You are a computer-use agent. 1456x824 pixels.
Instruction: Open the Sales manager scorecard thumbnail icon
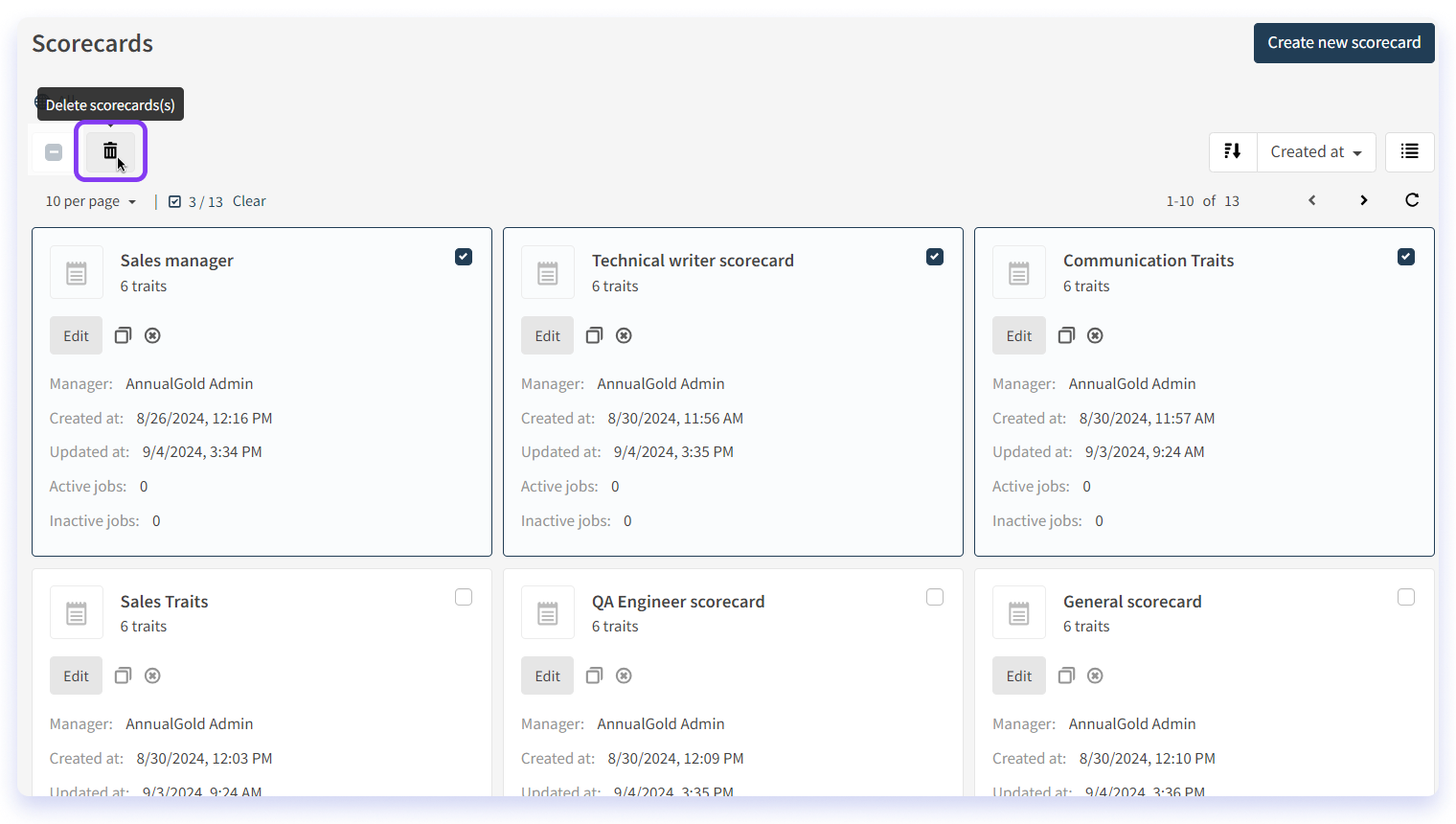[77, 273]
